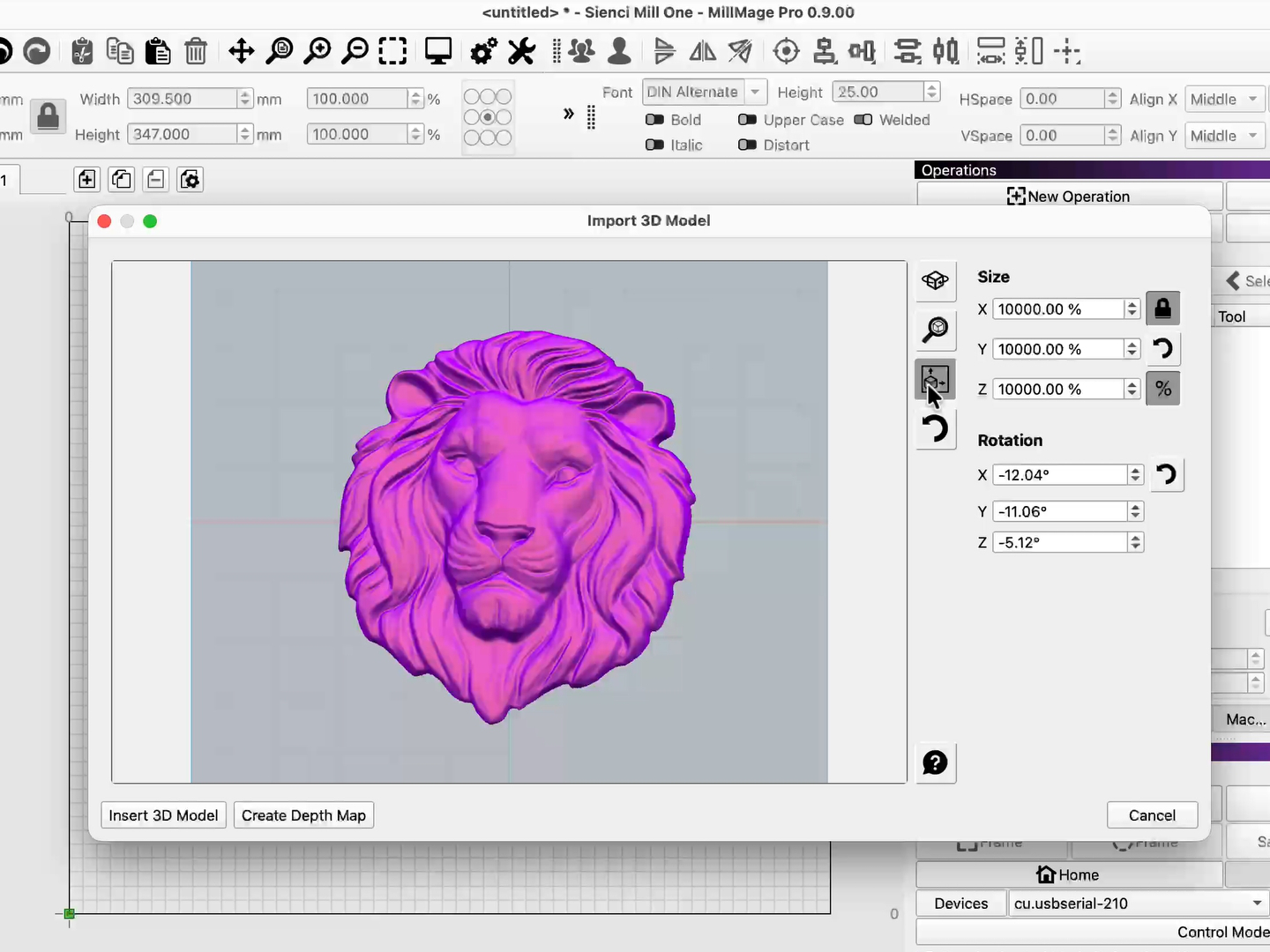Screen dimensions: 1270x952
Task: Toggle the Size aspect lock button
Action: coord(1162,309)
